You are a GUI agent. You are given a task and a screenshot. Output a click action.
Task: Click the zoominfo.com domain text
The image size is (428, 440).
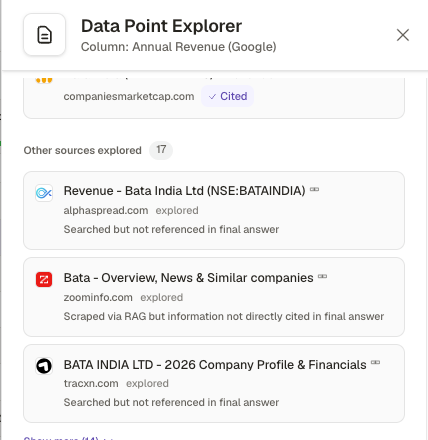(98, 297)
